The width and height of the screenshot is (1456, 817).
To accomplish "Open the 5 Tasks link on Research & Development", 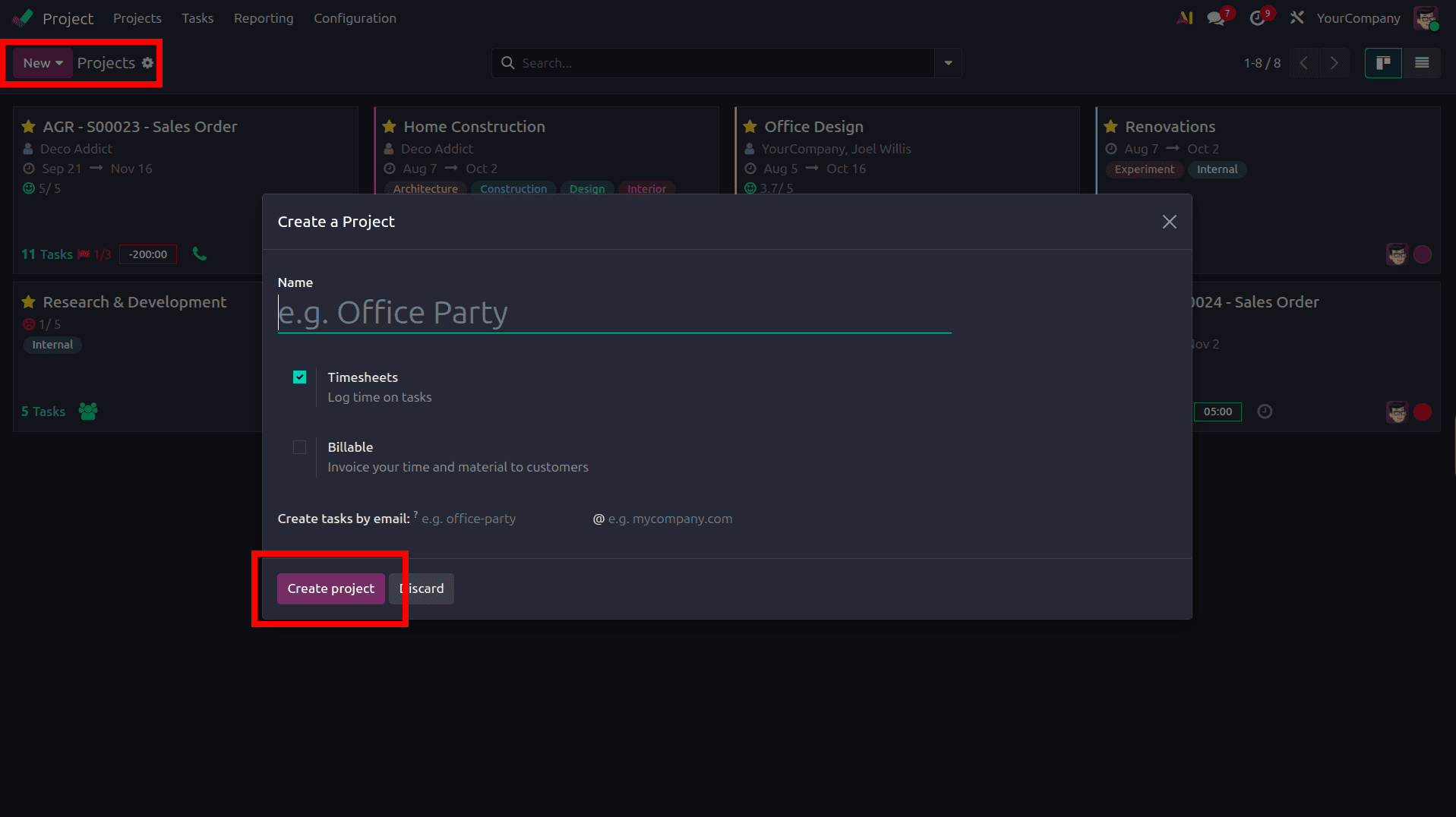I will (43, 412).
